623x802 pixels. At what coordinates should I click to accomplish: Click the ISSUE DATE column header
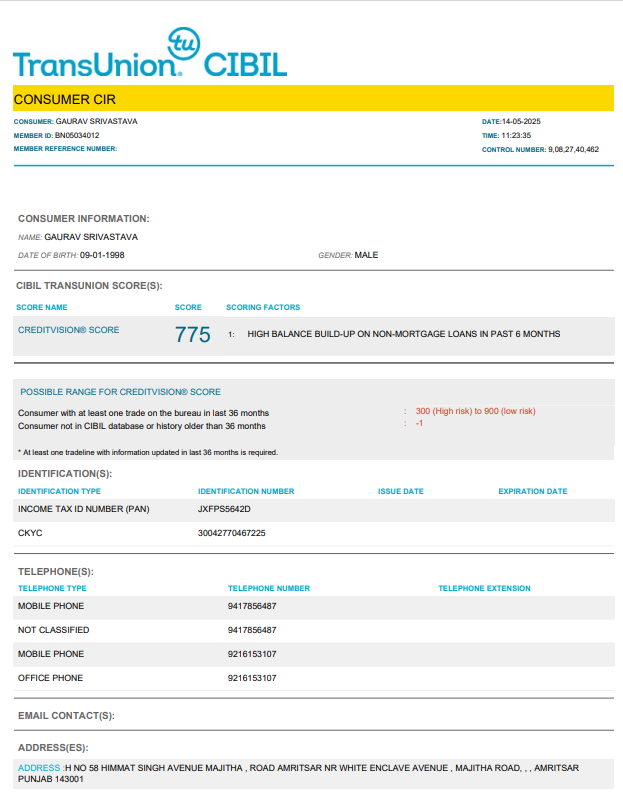click(x=400, y=491)
